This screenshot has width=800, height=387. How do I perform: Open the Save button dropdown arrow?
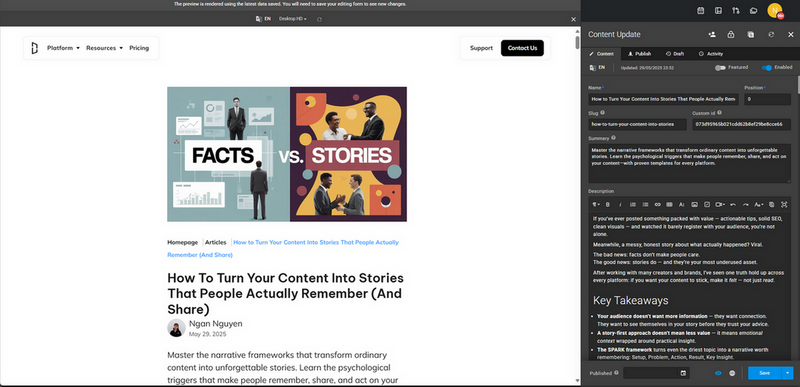point(788,373)
